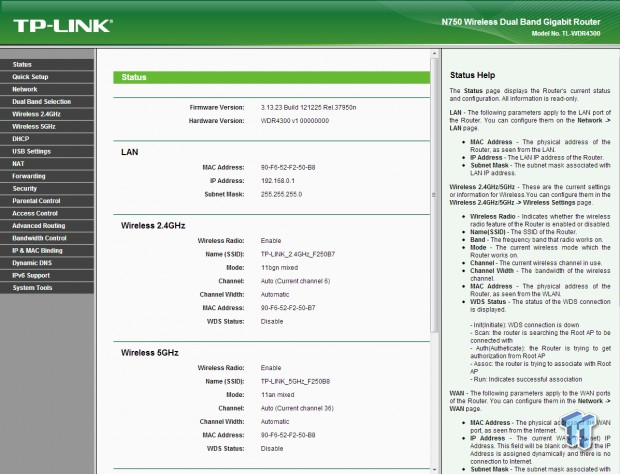Click Auto (Current channel 36) value
Viewport: 620px width, 474px height.
point(297,408)
